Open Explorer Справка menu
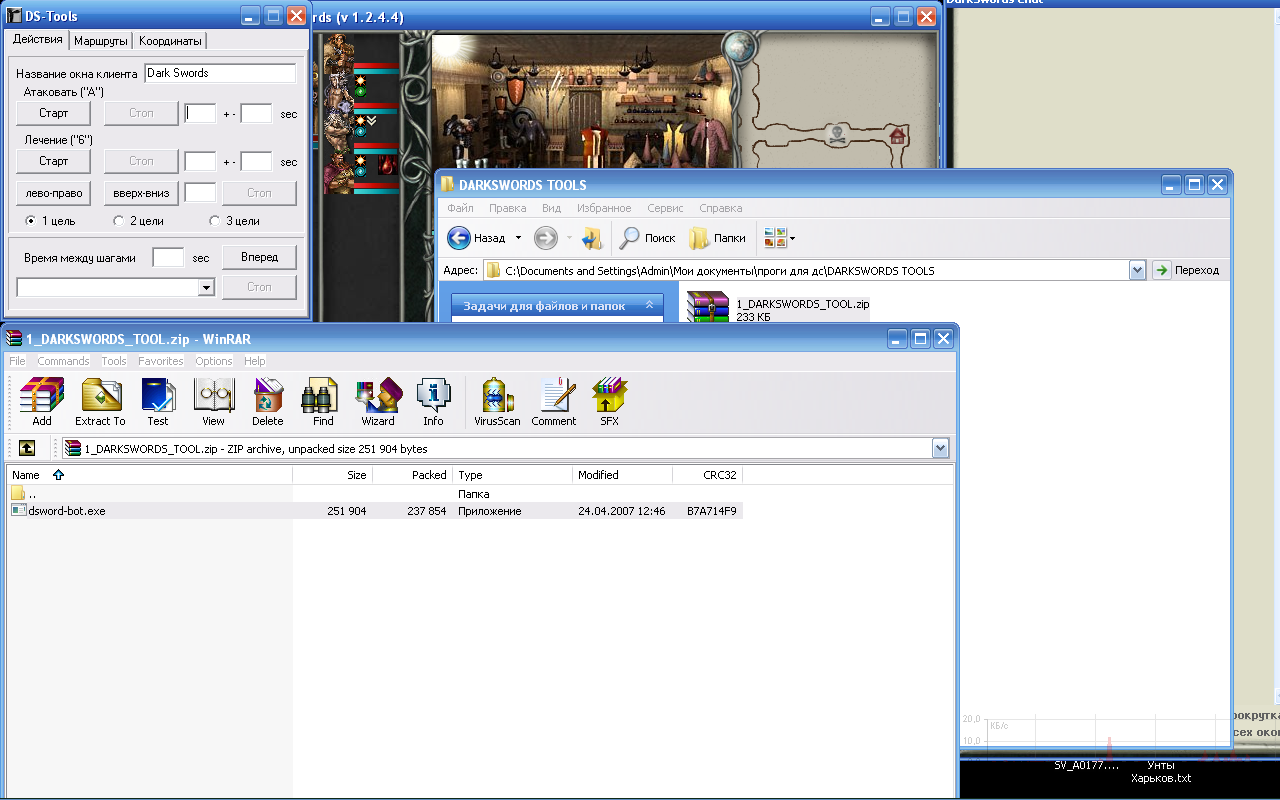1280x800 pixels. [x=721, y=208]
